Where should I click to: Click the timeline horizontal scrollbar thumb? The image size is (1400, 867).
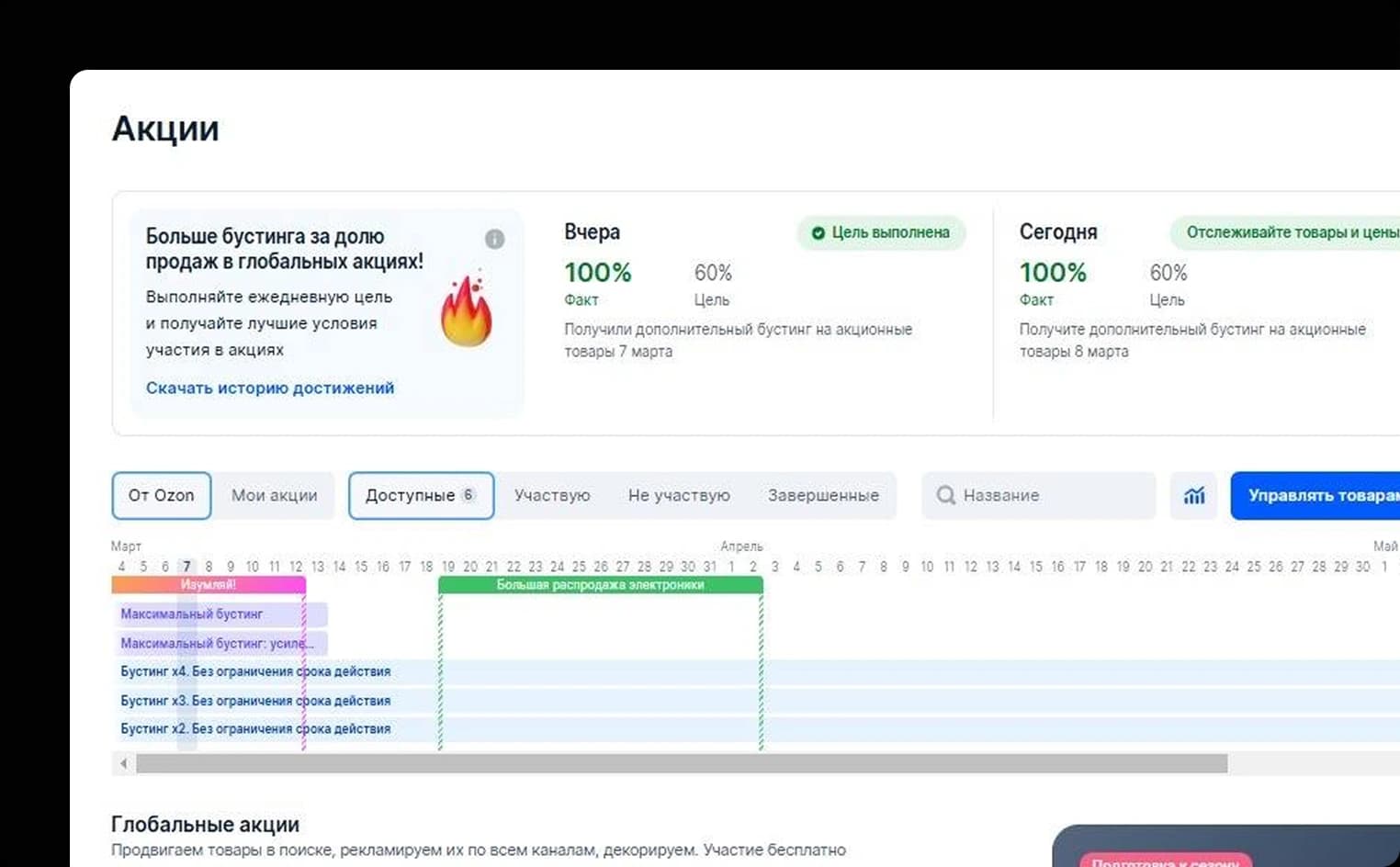(x=682, y=763)
